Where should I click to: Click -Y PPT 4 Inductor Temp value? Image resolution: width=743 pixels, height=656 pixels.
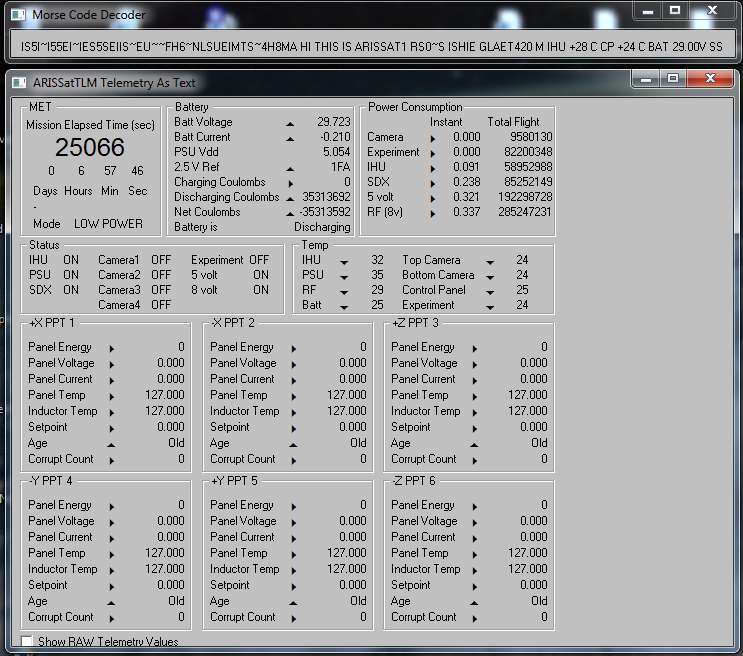tap(164, 569)
